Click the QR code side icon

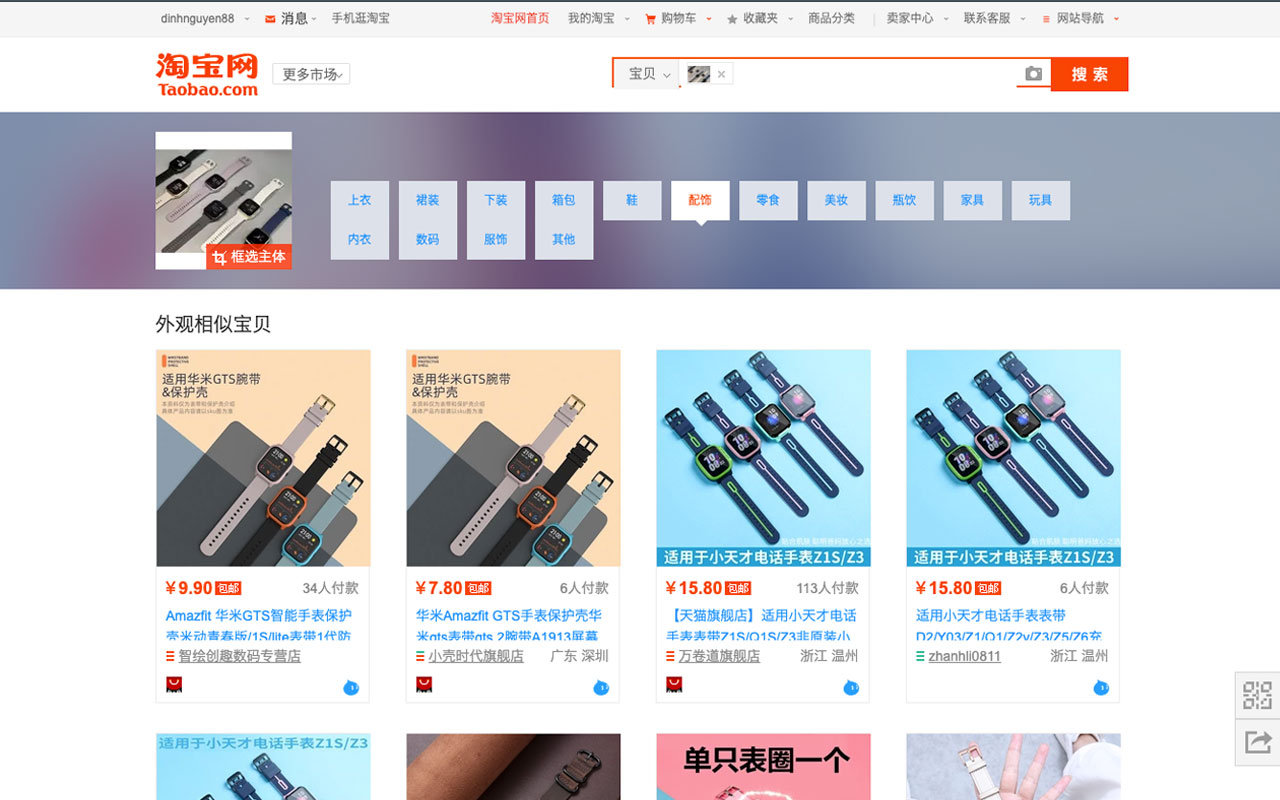tap(1258, 695)
